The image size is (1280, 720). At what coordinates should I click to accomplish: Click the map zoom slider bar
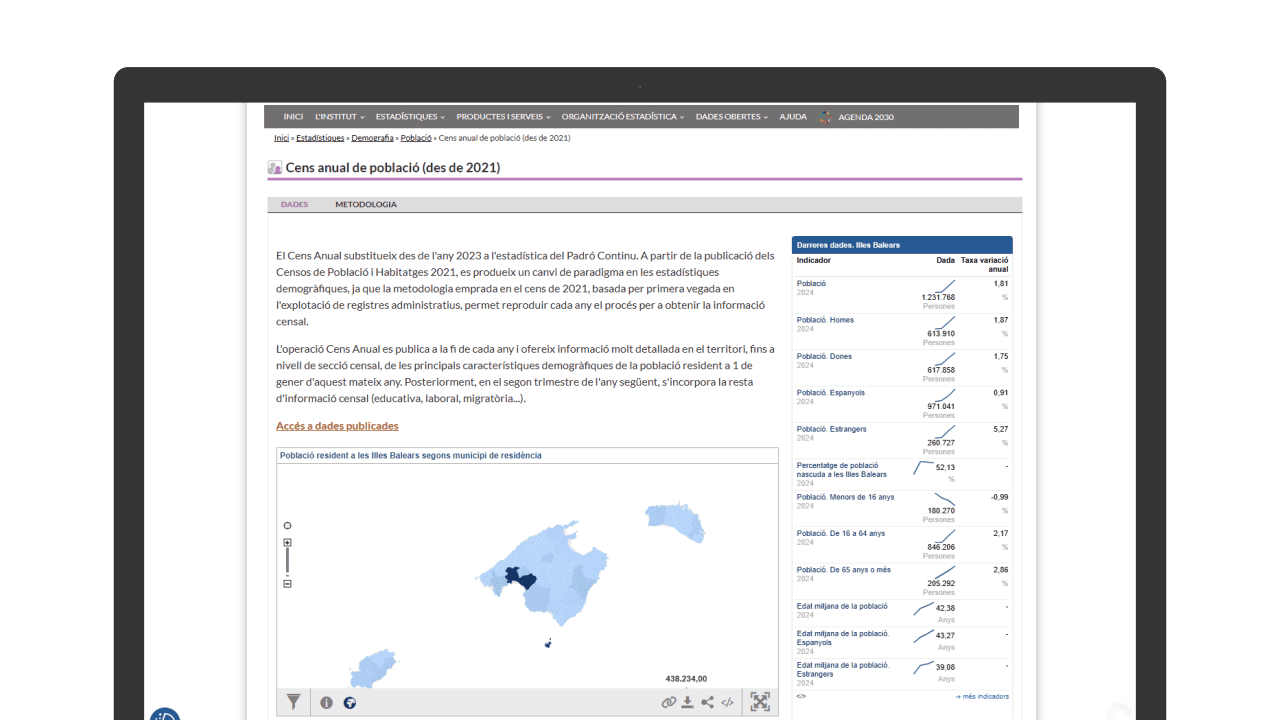[288, 562]
